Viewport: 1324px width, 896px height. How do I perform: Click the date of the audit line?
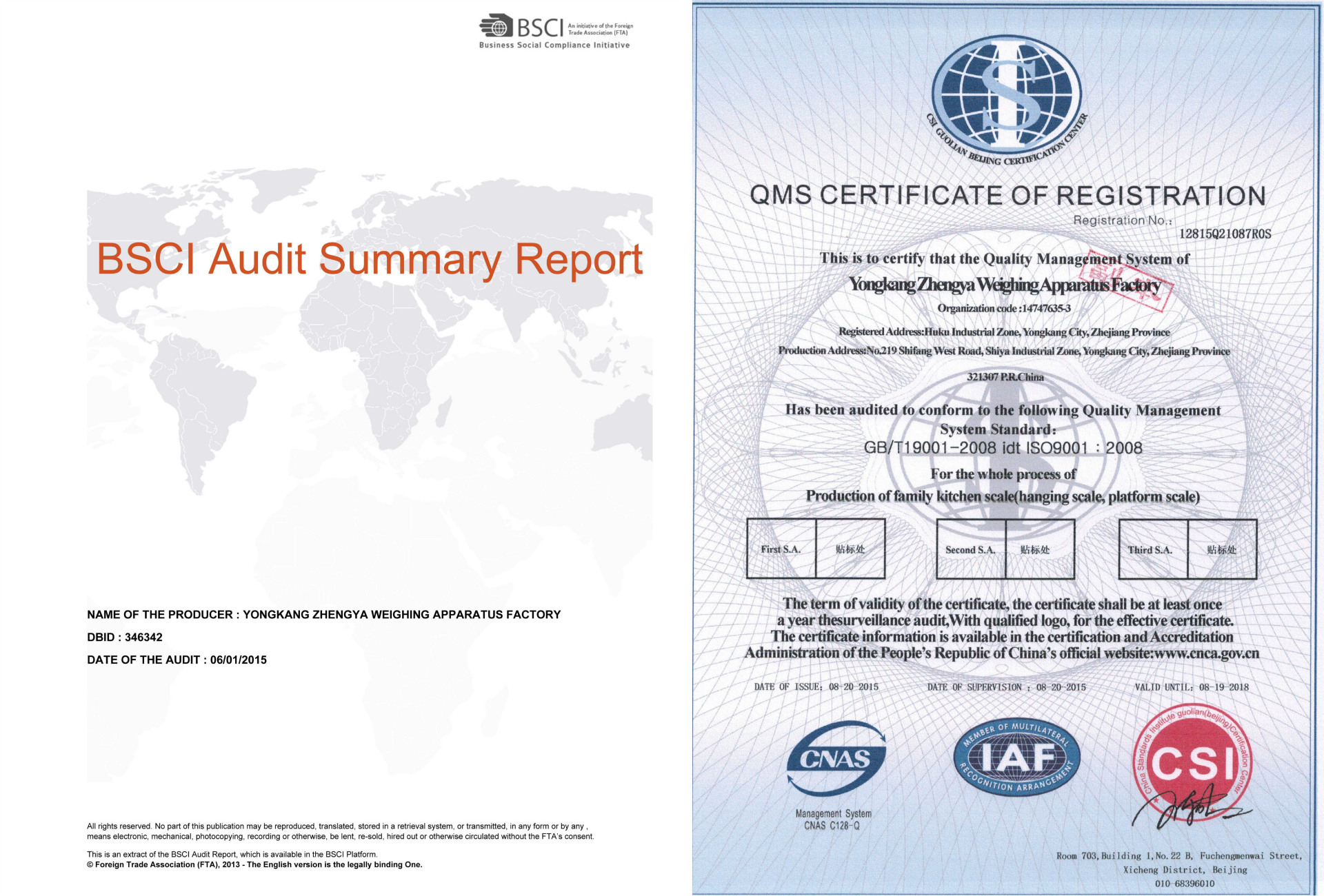177,660
